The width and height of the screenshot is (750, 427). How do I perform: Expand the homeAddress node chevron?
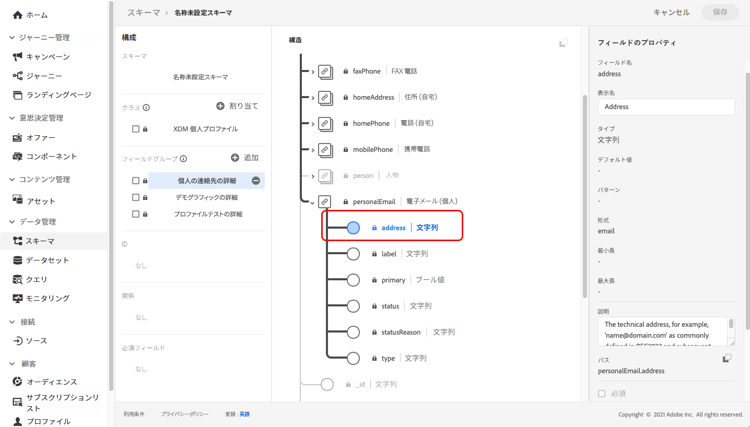click(312, 98)
